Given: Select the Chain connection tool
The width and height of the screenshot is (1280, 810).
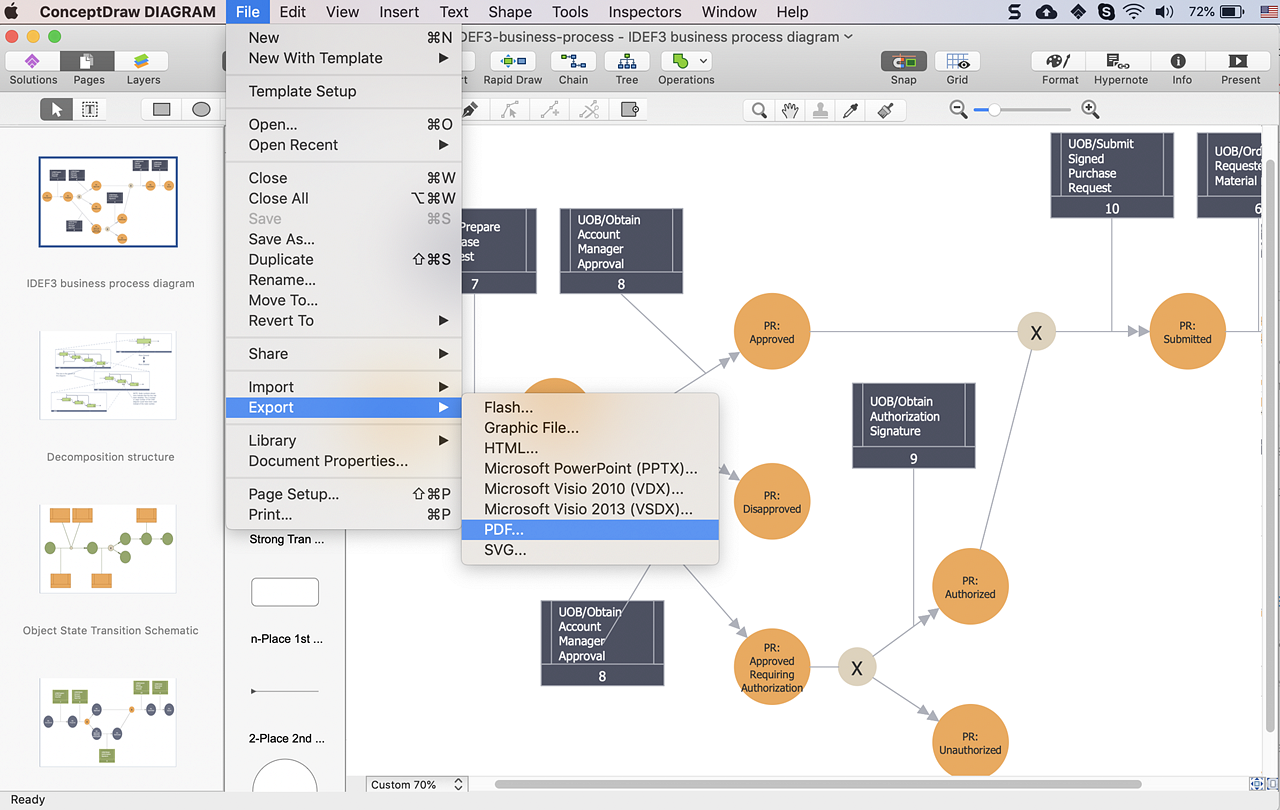Looking at the screenshot, I should point(573,62).
